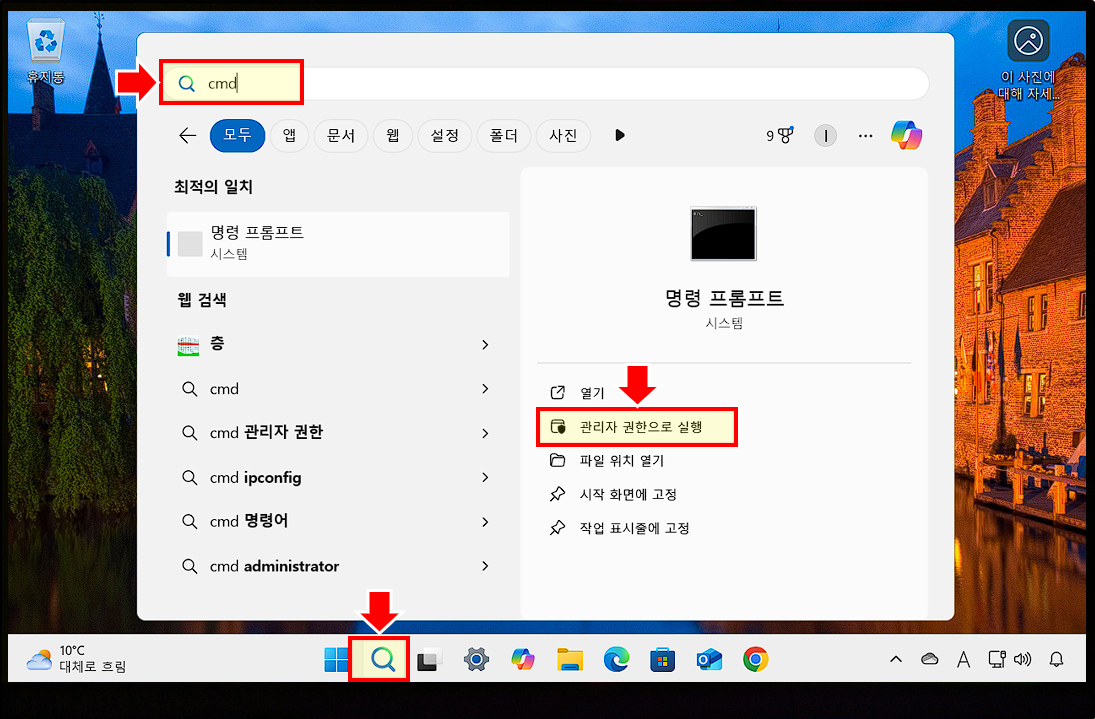Click the Copilot icon in the search panel
Image resolution: width=1095 pixels, height=719 pixels.
pyautogui.click(x=906, y=135)
